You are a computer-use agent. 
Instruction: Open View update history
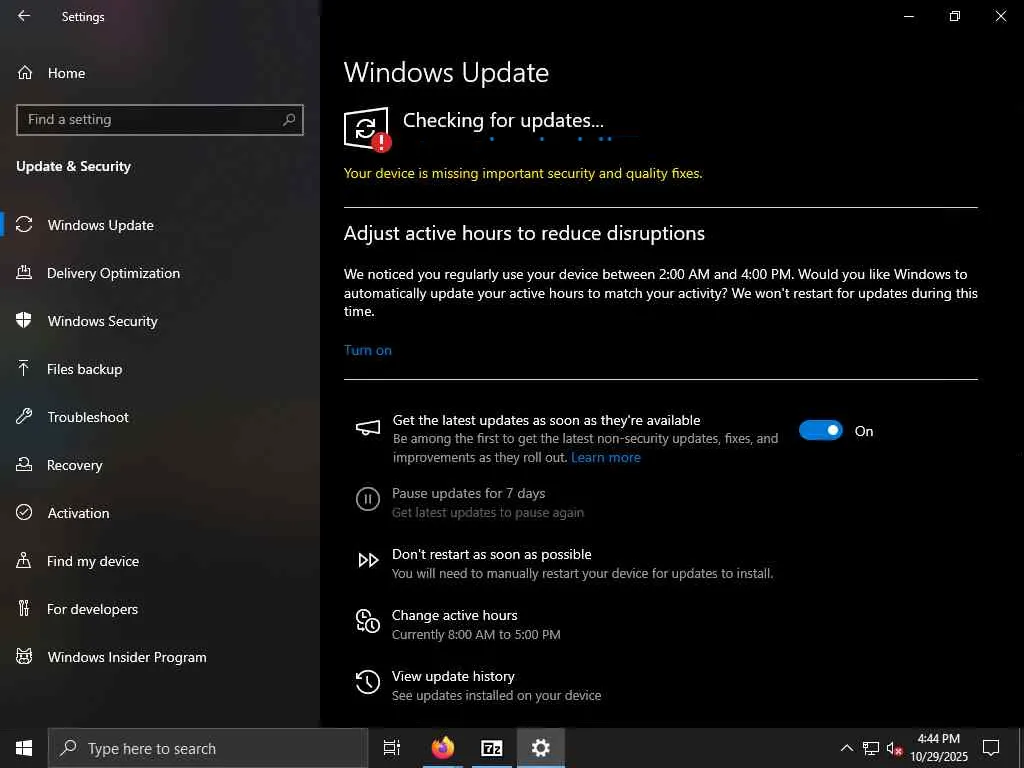point(453,676)
